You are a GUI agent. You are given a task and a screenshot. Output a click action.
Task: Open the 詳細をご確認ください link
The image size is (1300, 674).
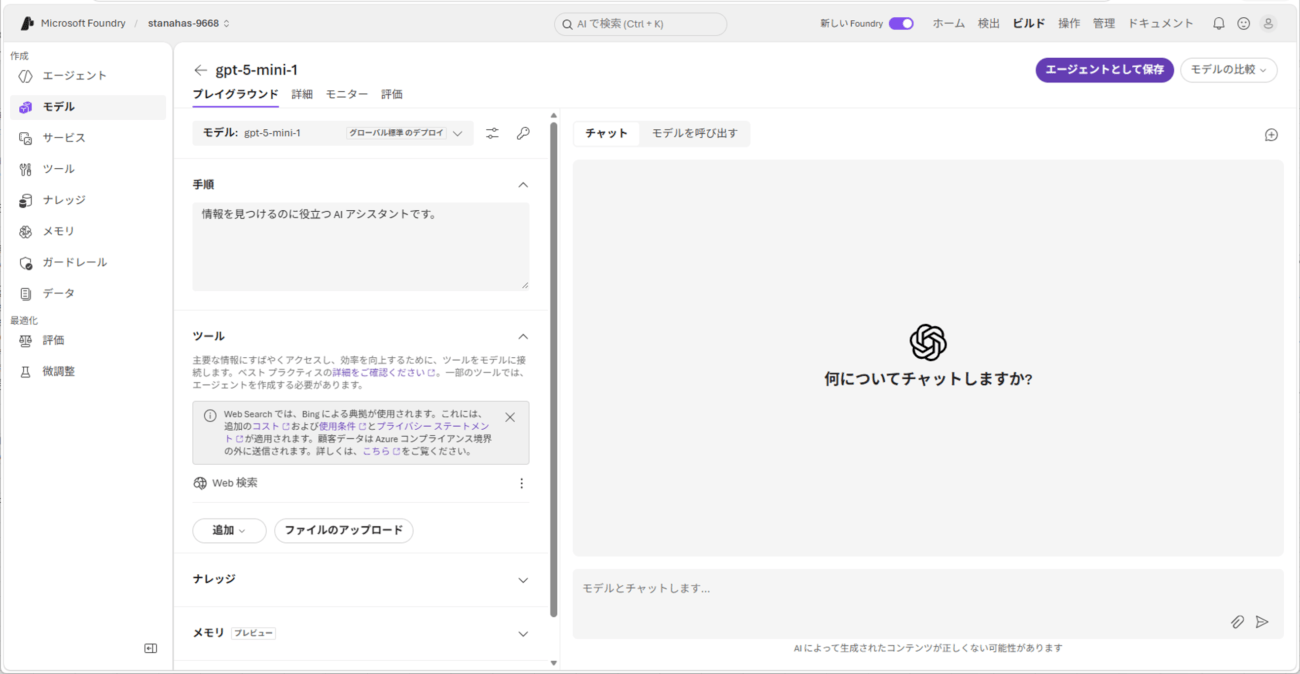(384, 372)
